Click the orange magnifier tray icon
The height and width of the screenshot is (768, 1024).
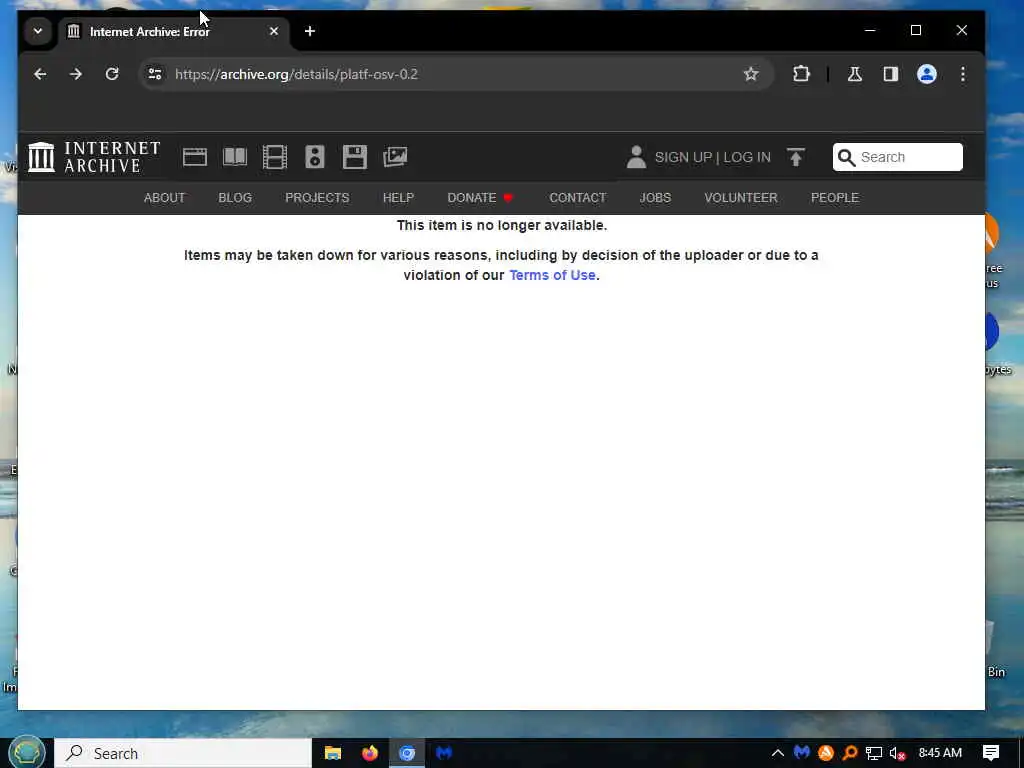850,754
